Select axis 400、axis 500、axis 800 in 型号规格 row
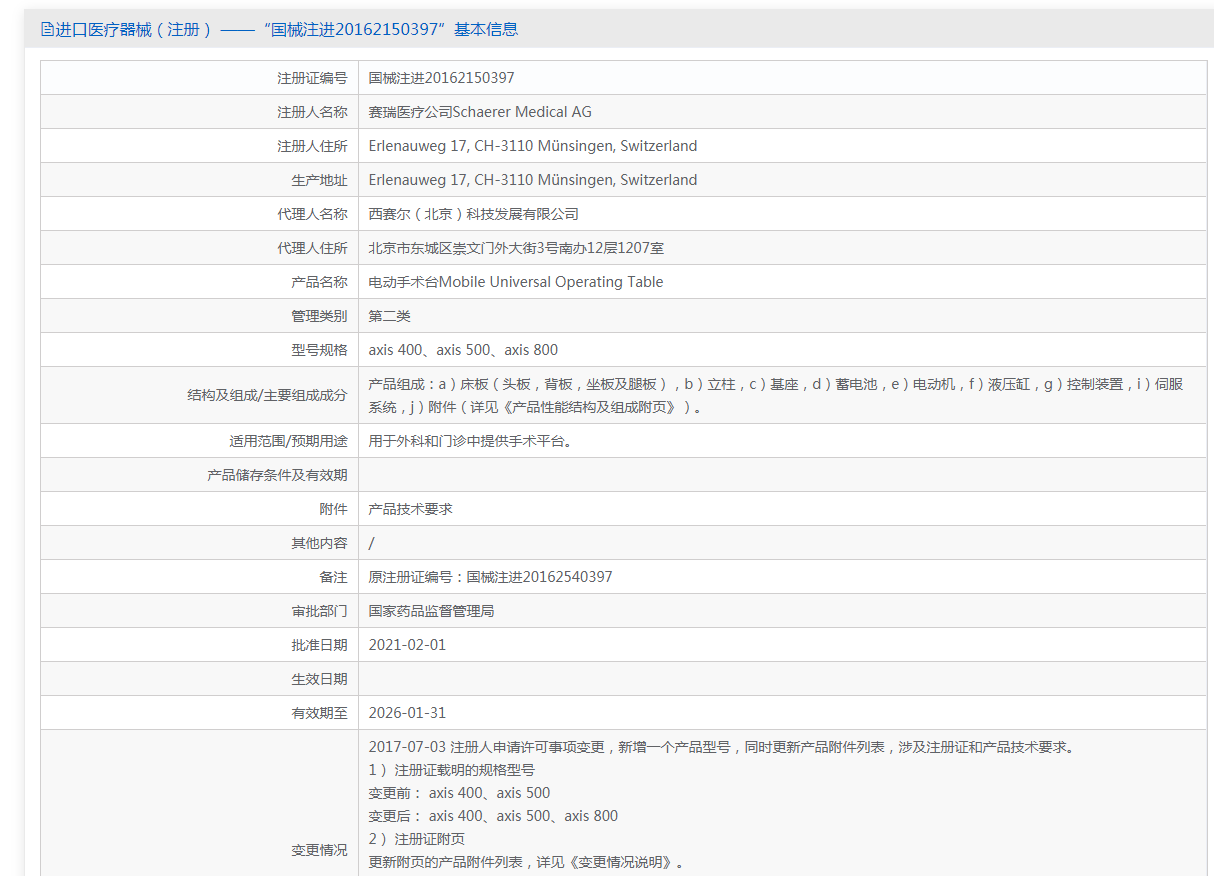 (x=463, y=350)
